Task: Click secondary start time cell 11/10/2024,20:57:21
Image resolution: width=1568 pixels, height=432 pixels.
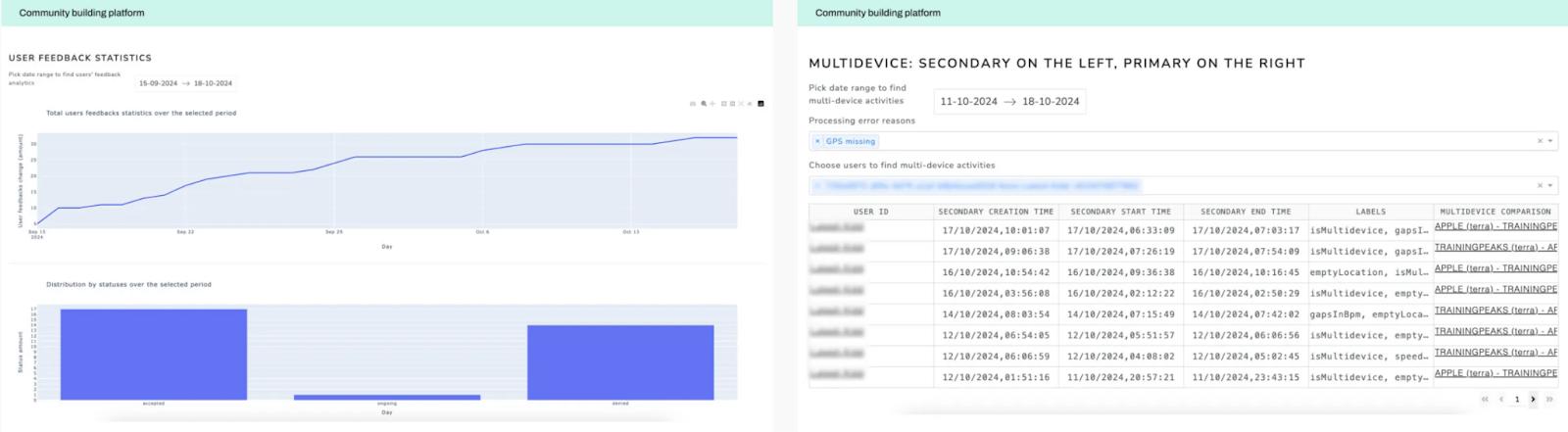Action: [1120, 377]
